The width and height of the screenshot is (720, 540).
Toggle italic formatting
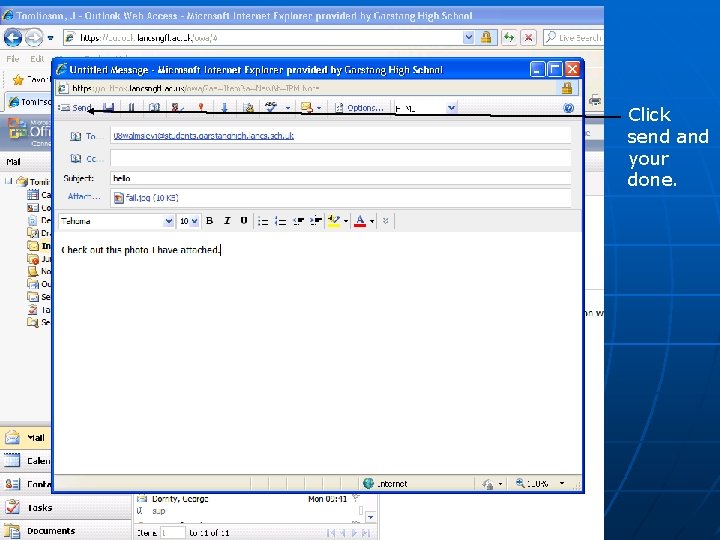[227, 221]
